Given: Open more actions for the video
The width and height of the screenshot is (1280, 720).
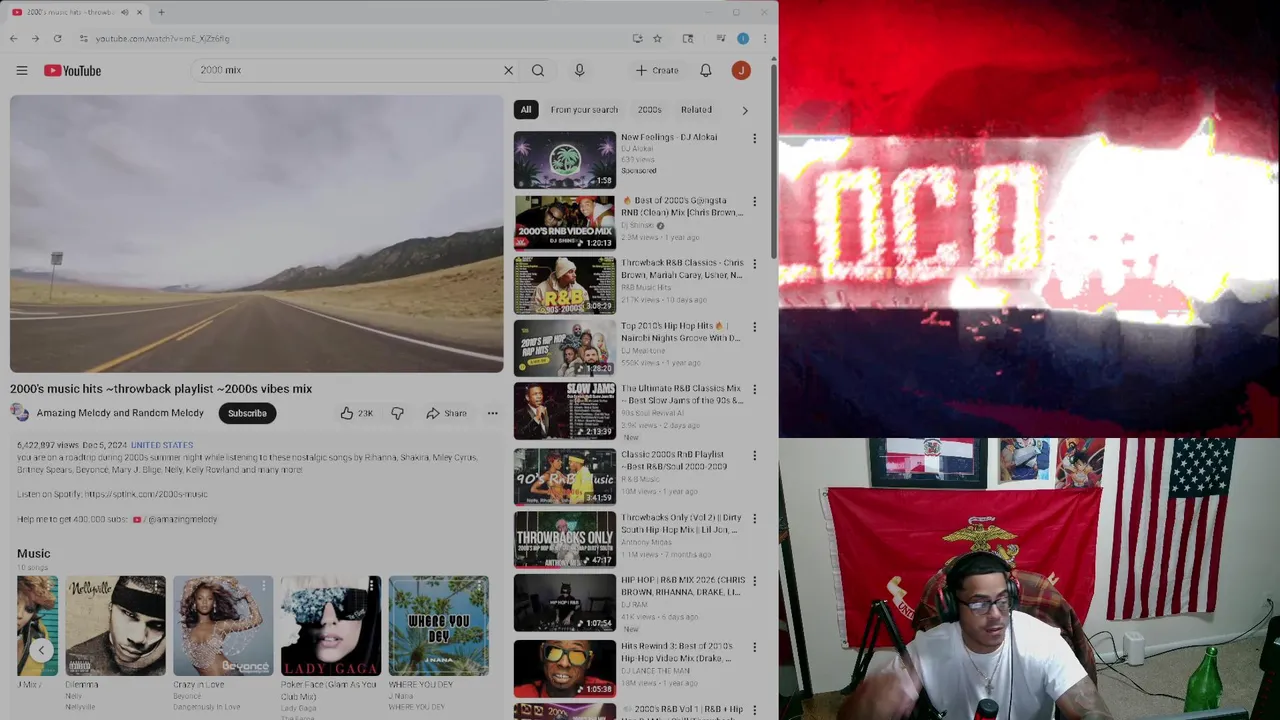Looking at the screenshot, I should (492, 413).
